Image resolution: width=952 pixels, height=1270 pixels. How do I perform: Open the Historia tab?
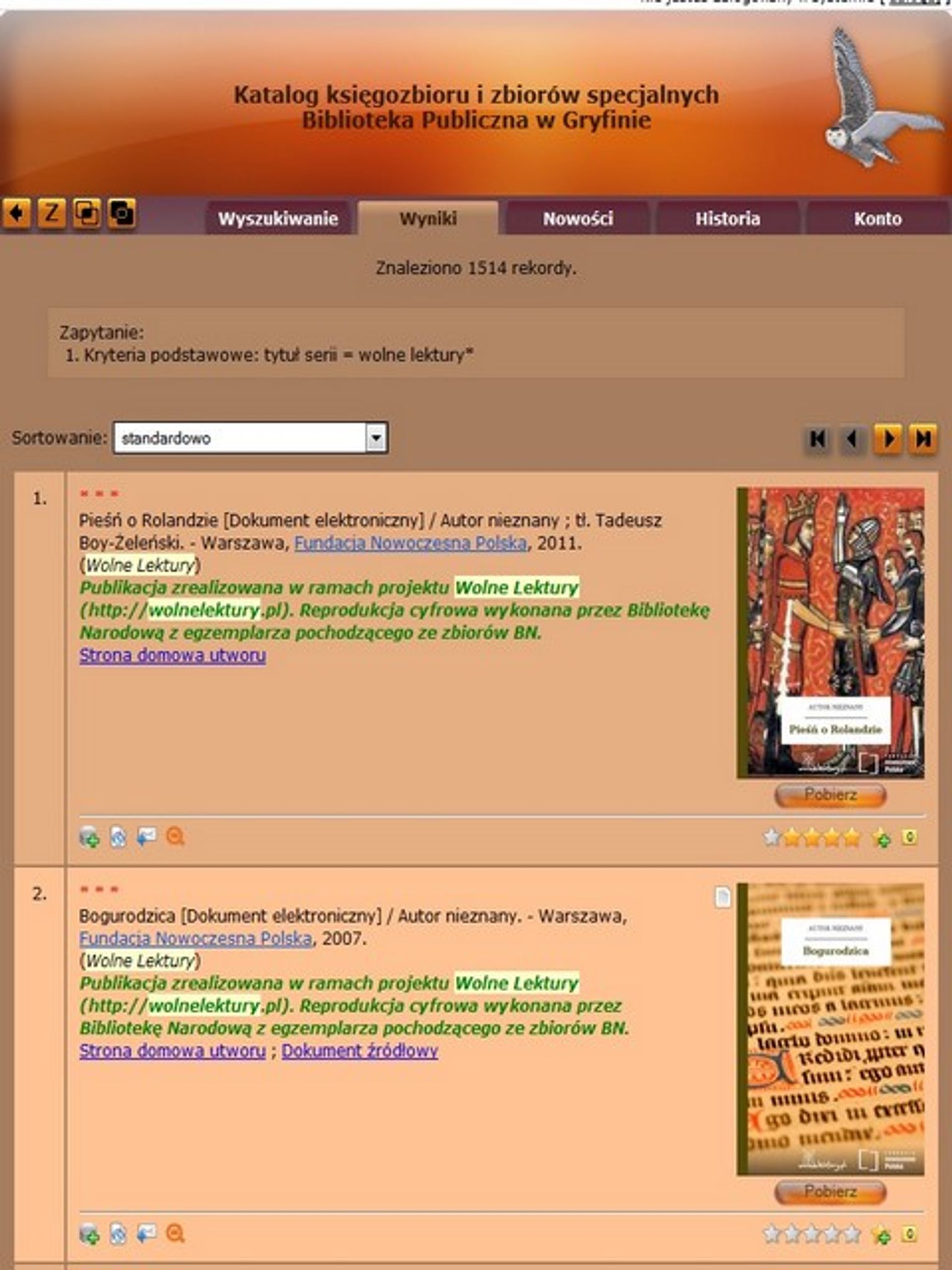click(727, 219)
